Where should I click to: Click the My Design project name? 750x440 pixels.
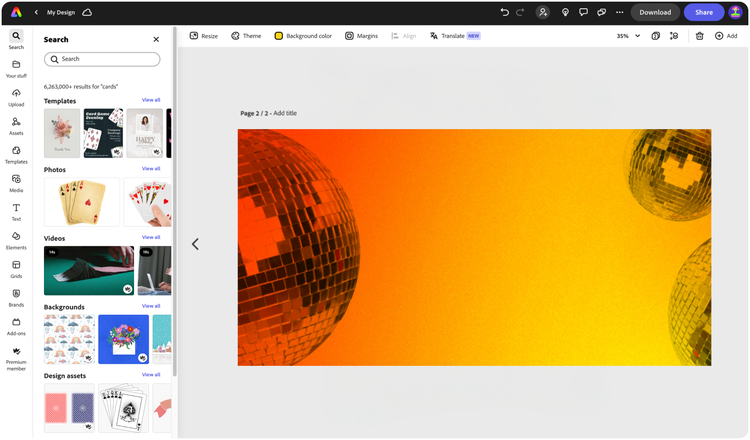click(x=61, y=12)
